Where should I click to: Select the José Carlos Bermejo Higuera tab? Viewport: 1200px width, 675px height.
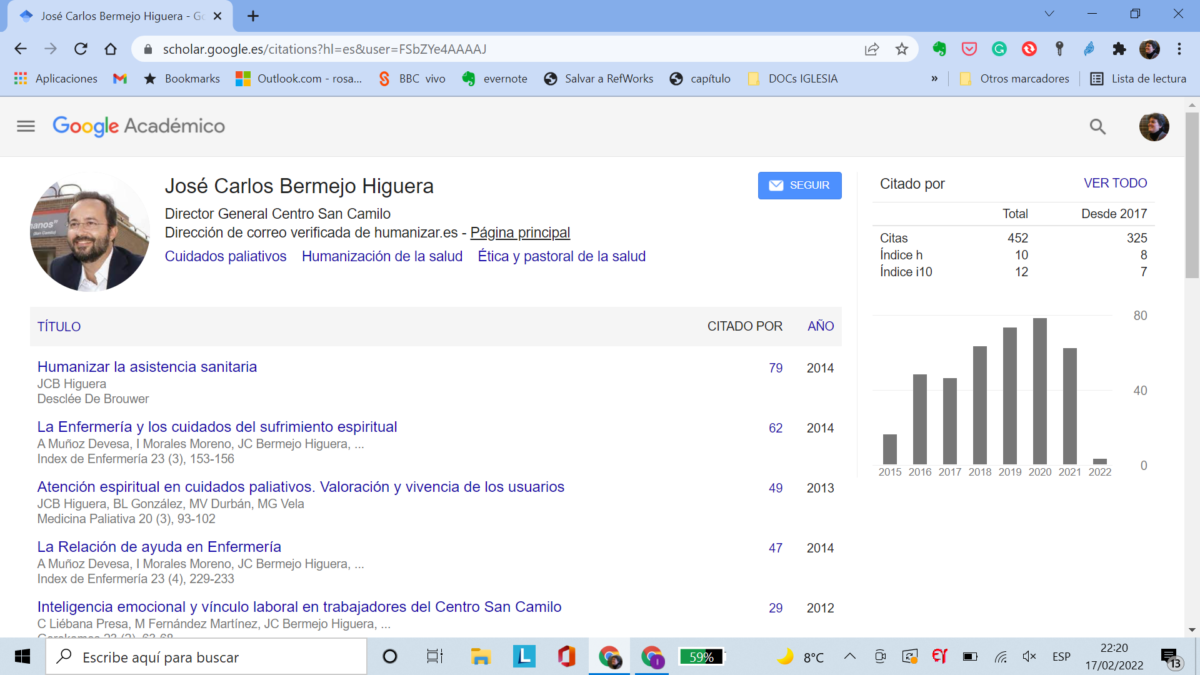[120, 15]
